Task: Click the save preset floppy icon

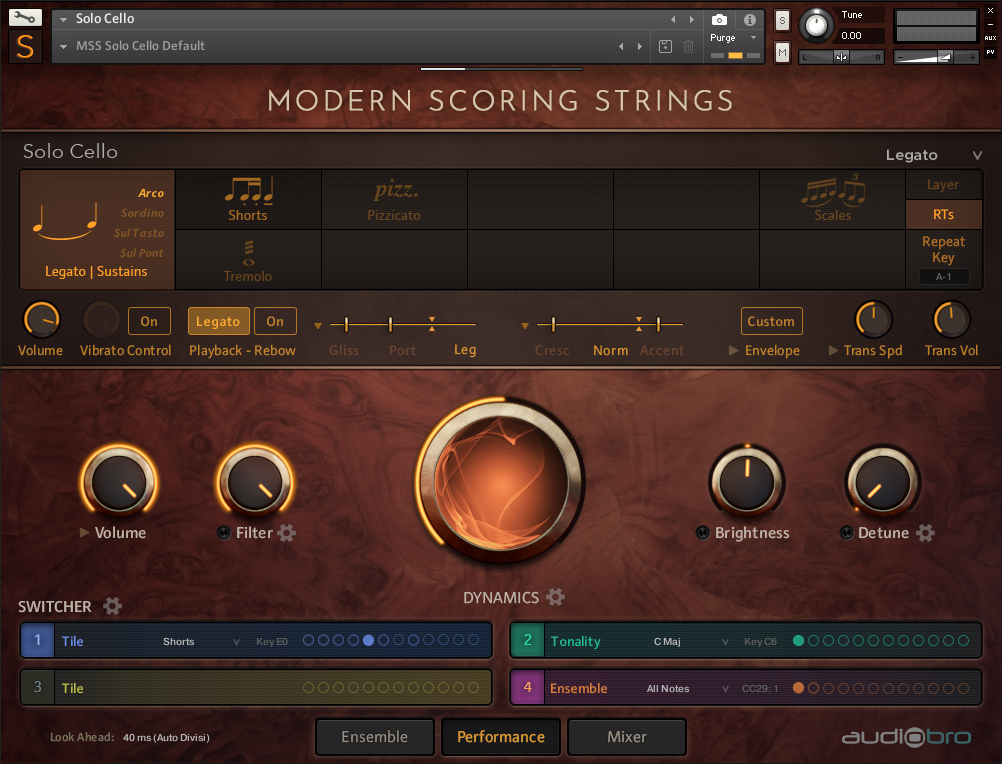Action: pos(665,46)
